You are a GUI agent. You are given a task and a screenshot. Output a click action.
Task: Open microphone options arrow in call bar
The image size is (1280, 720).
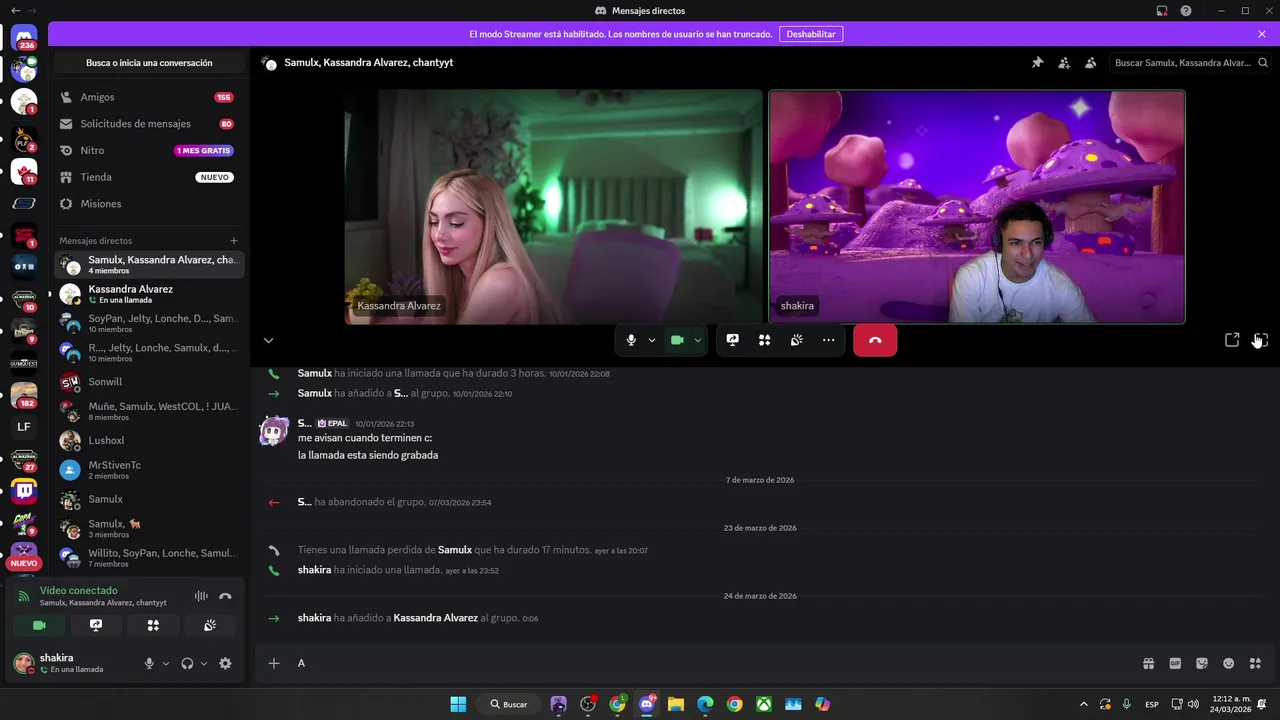(x=652, y=340)
